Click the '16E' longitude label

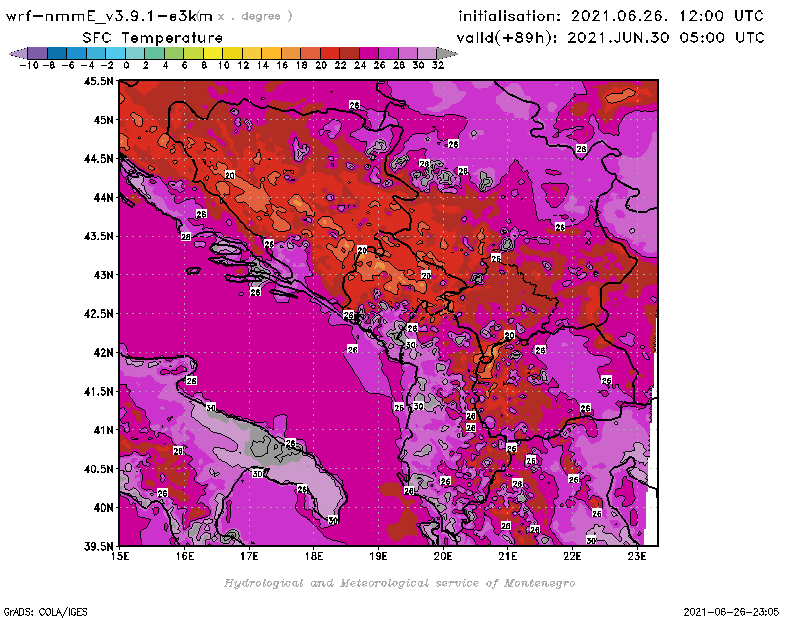185,556
